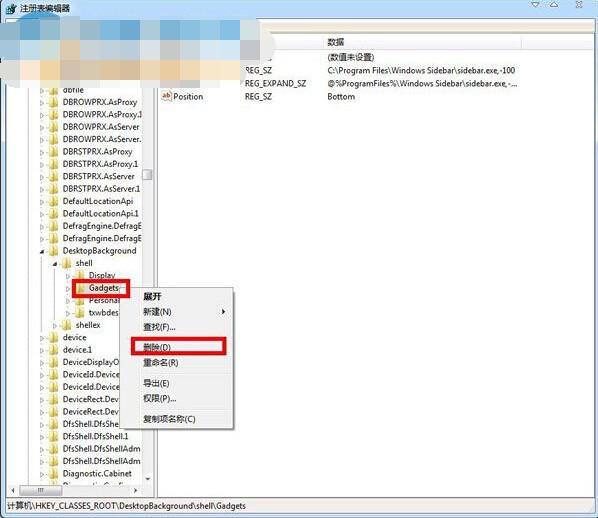Collapse the shell subkey node

[x=55, y=264]
